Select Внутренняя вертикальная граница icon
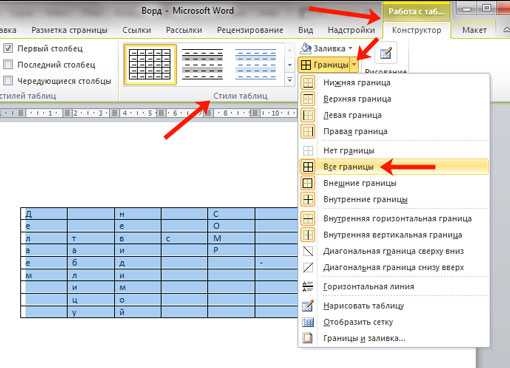The height and width of the screenshot is (368, 510). pyautogui.click(x=308, y=235)
